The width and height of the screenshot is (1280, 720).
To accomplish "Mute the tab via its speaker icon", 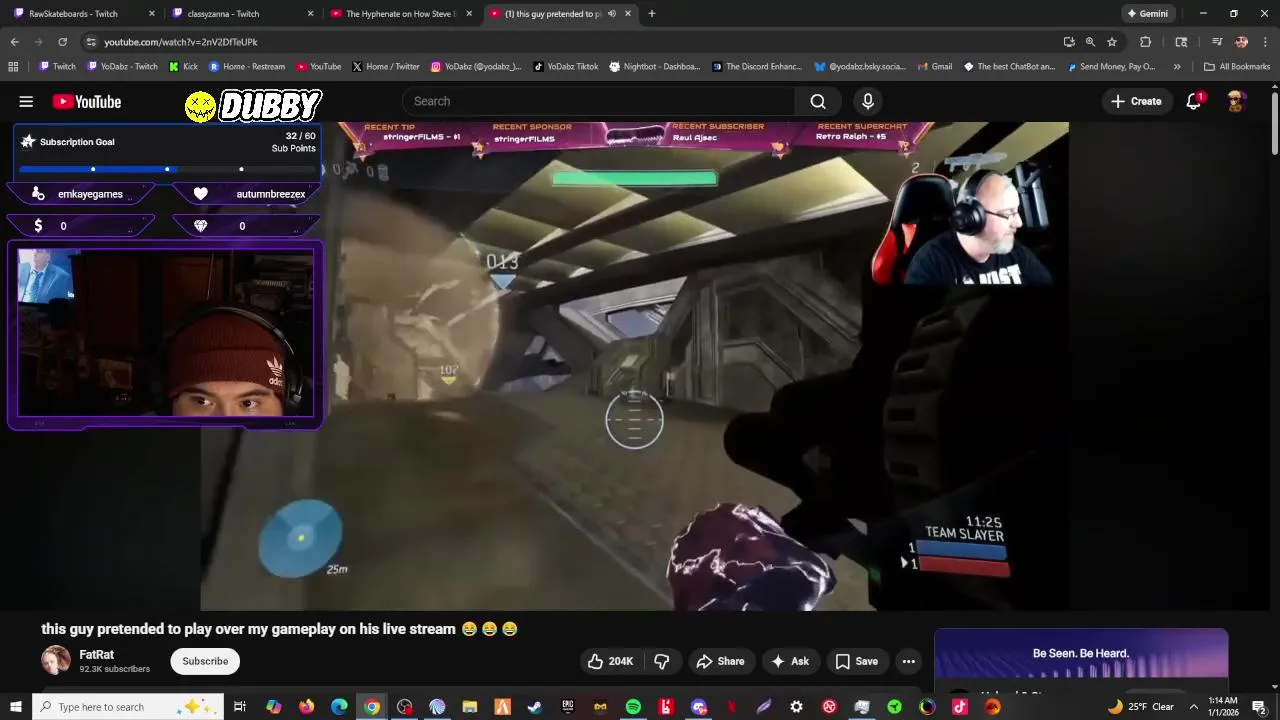I will click(x=612, y=14).
